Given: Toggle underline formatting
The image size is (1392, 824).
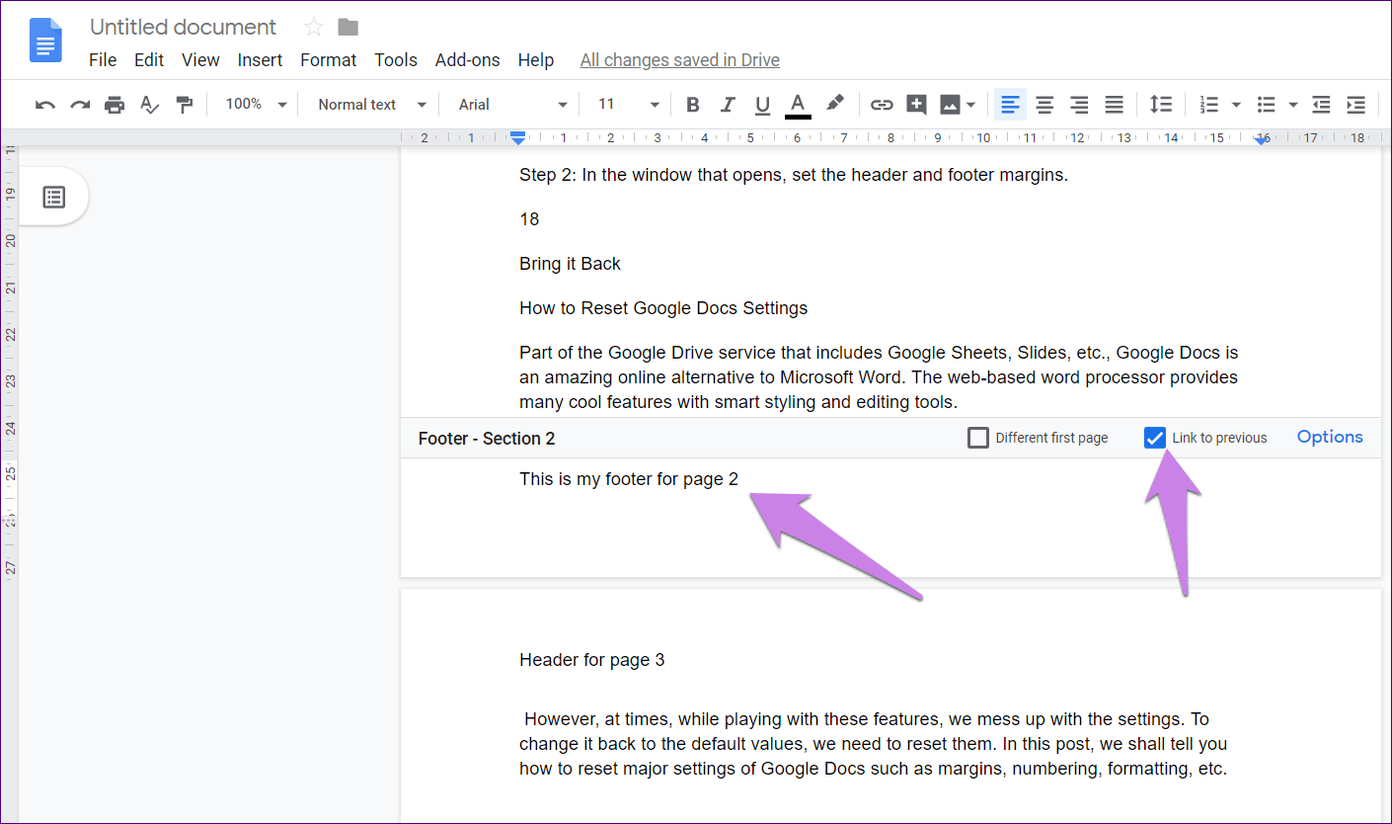Looking at the screenshot, I should (762, 105).
